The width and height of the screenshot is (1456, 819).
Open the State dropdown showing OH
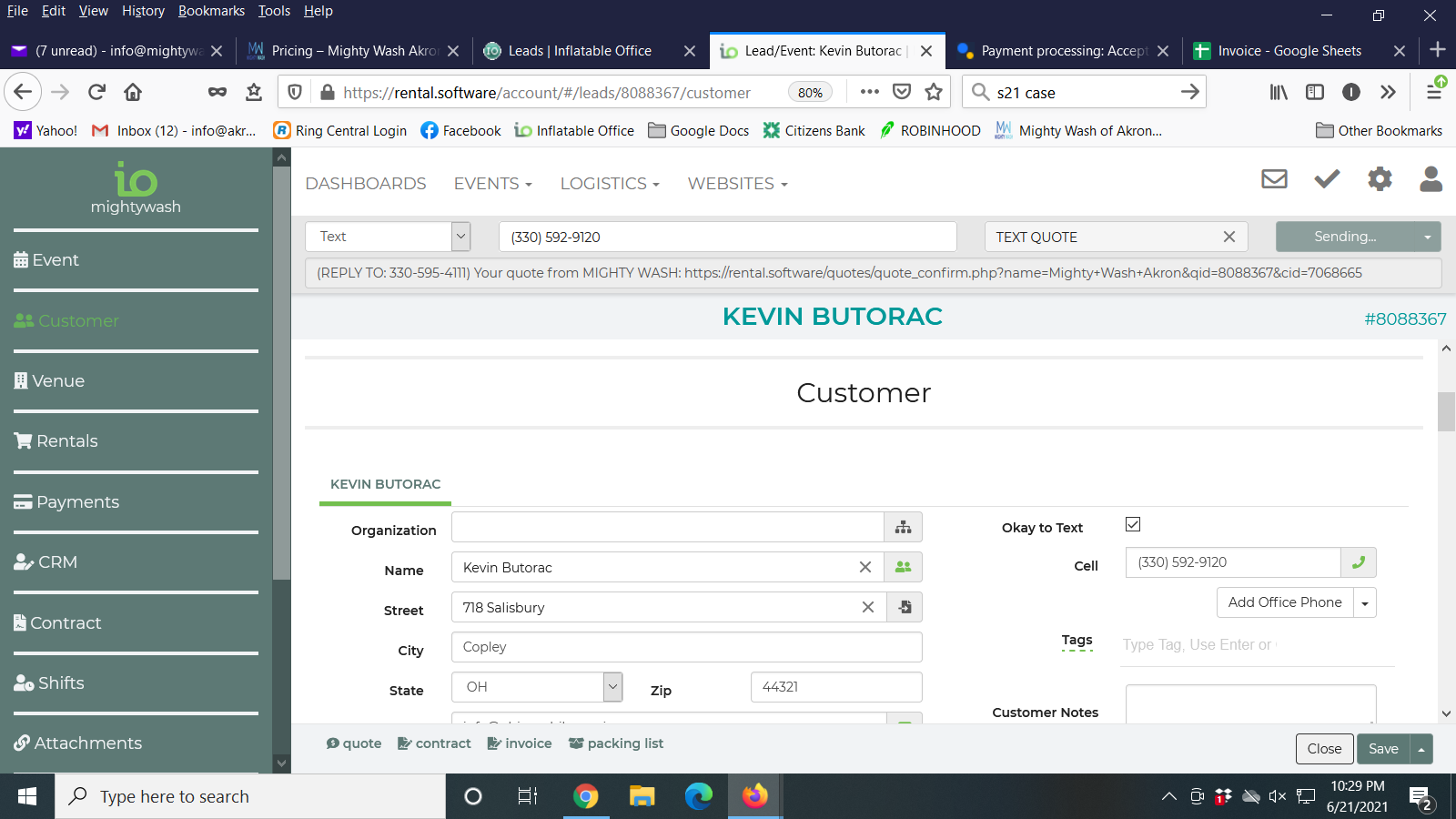[612, 687]
